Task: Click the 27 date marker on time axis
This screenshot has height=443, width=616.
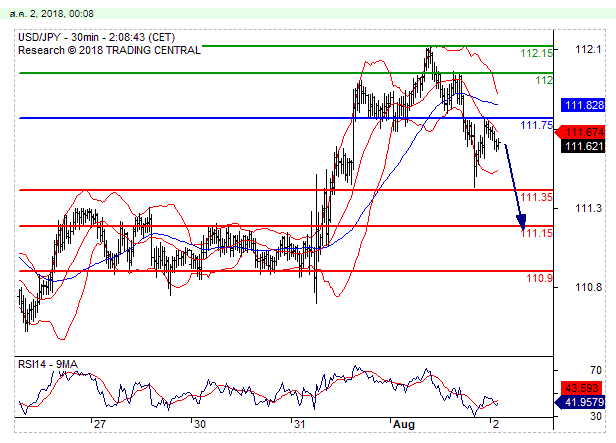Action: tap(100, 424)
